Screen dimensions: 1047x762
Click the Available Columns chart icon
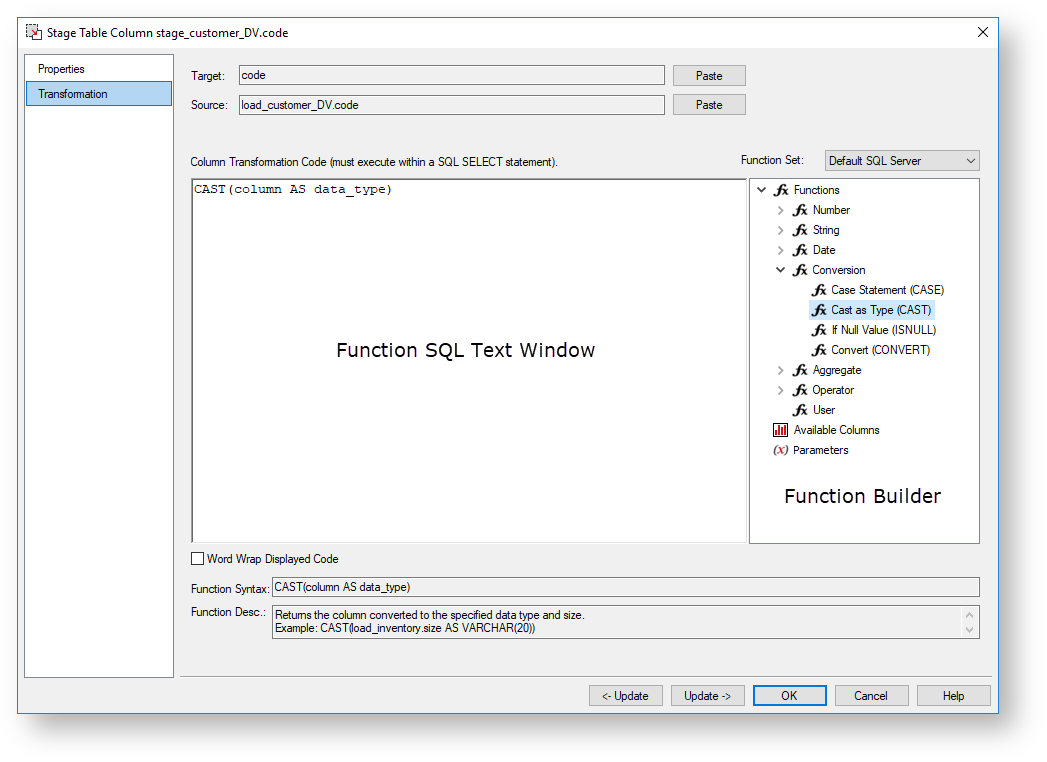pos(780,430)
